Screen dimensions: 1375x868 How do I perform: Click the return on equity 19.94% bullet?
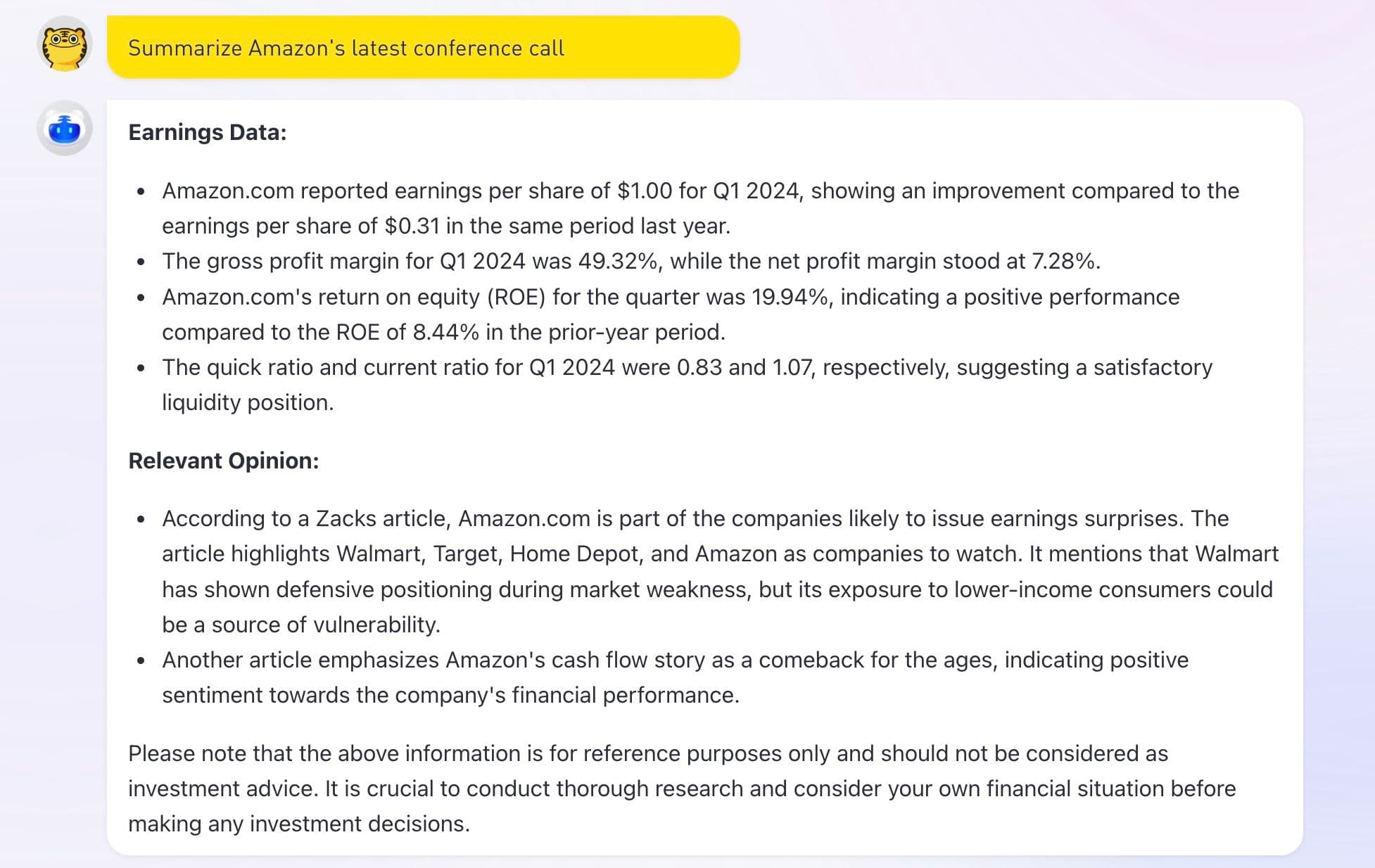[670, 298]
